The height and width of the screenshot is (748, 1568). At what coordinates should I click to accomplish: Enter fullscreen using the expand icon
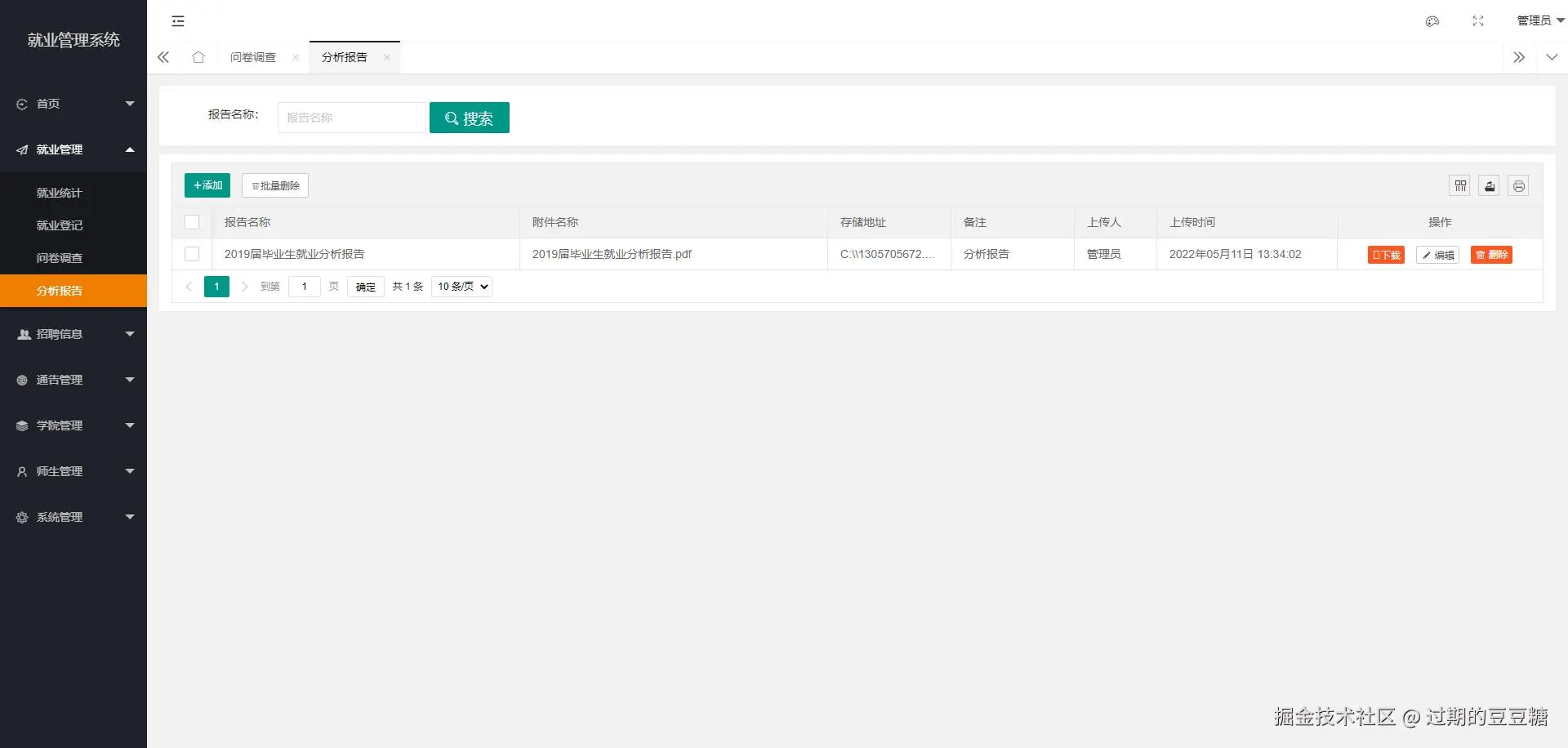(1477, 21)
